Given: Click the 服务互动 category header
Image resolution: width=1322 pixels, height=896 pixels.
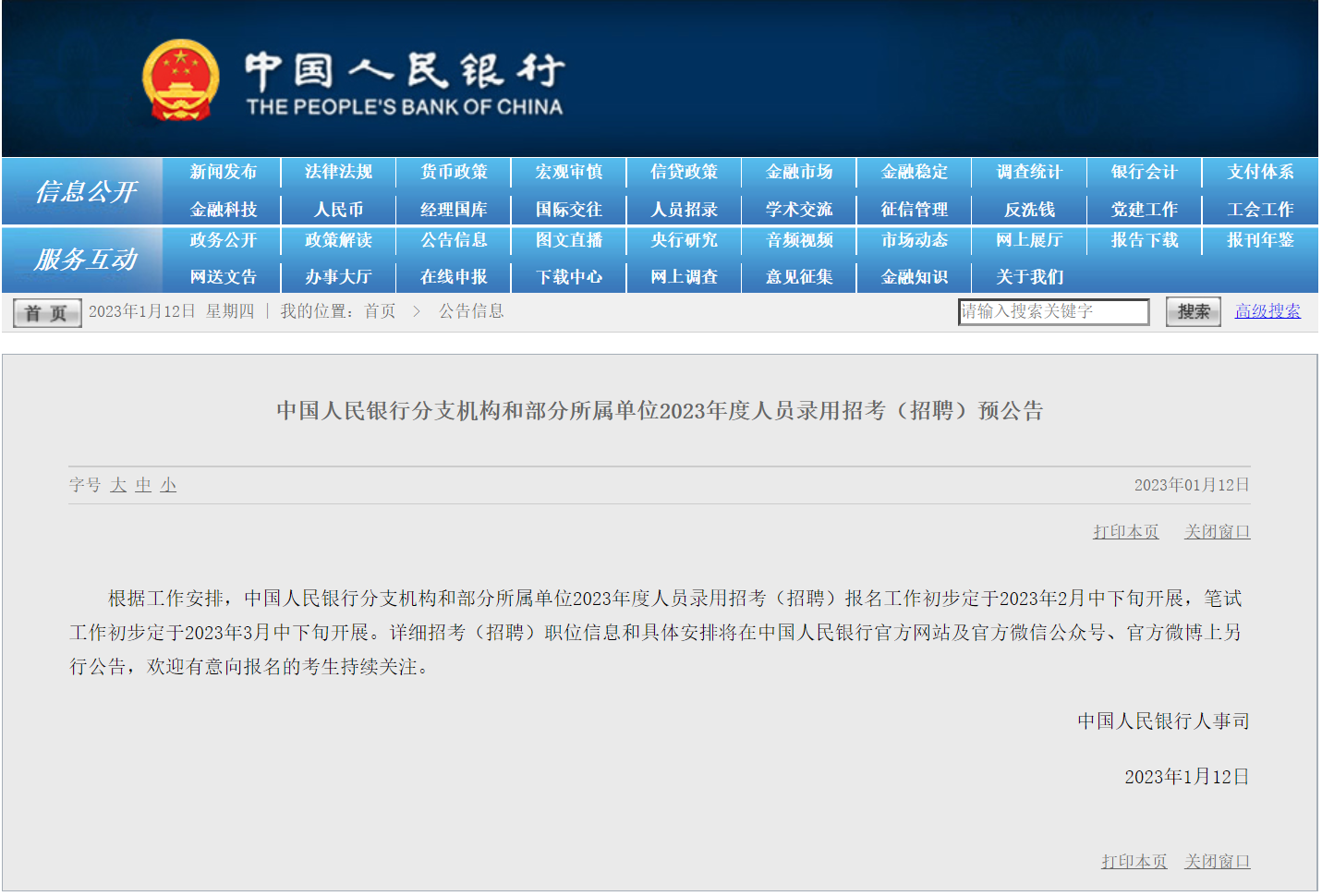Looking at the screenshot, I should click(85, 260).
